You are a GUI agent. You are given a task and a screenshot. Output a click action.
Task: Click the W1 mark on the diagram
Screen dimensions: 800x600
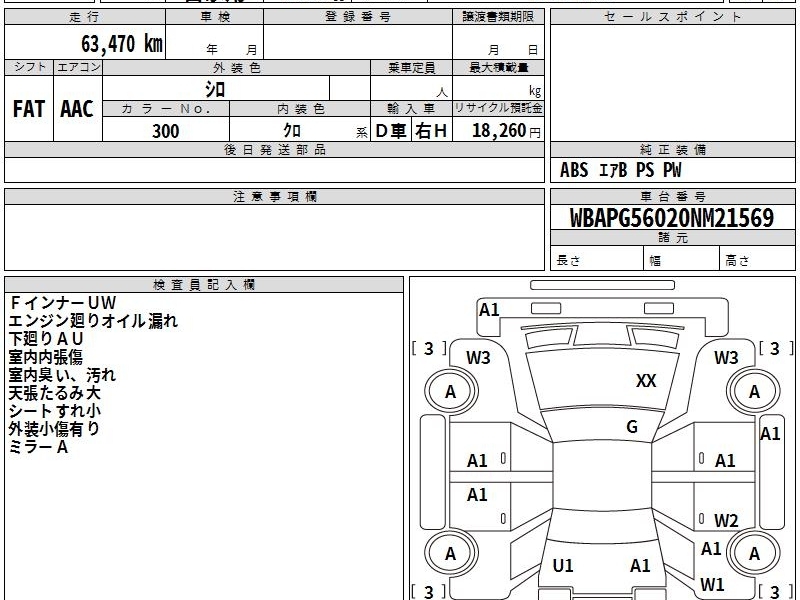click(x=712, y=584)
